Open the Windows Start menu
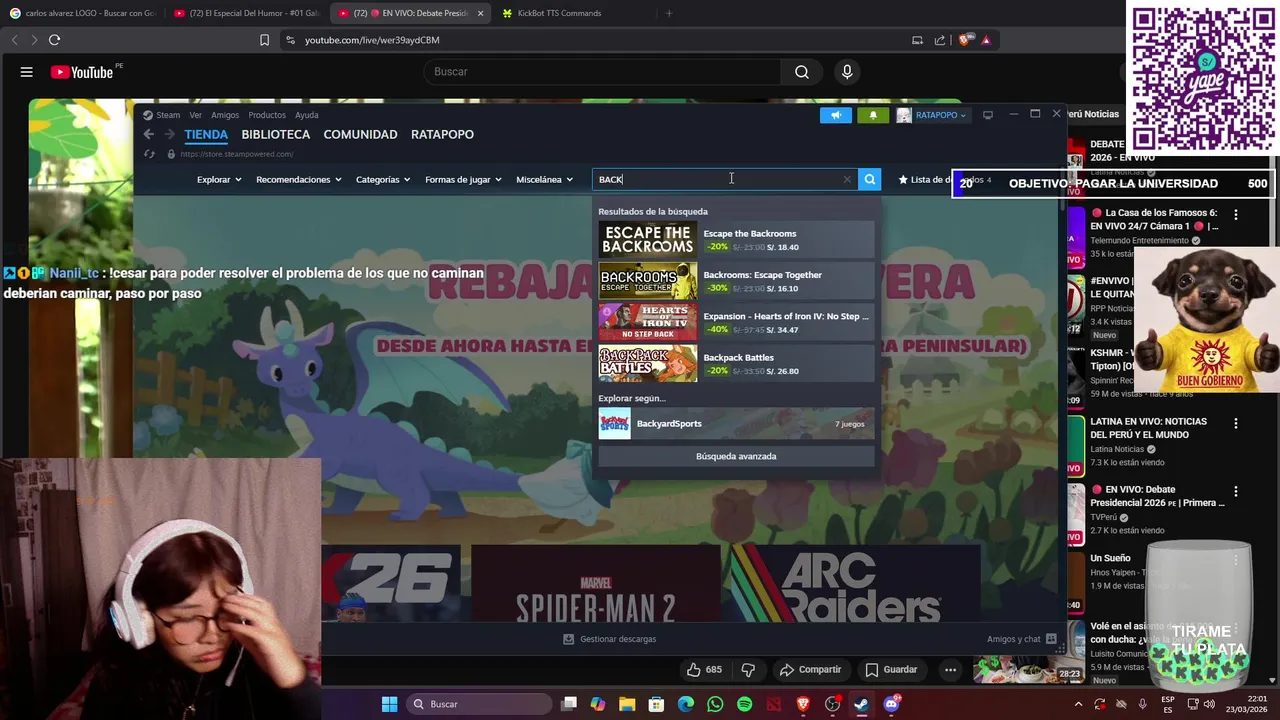Screen dimensions: 1280x720 [x=389, y=704]
